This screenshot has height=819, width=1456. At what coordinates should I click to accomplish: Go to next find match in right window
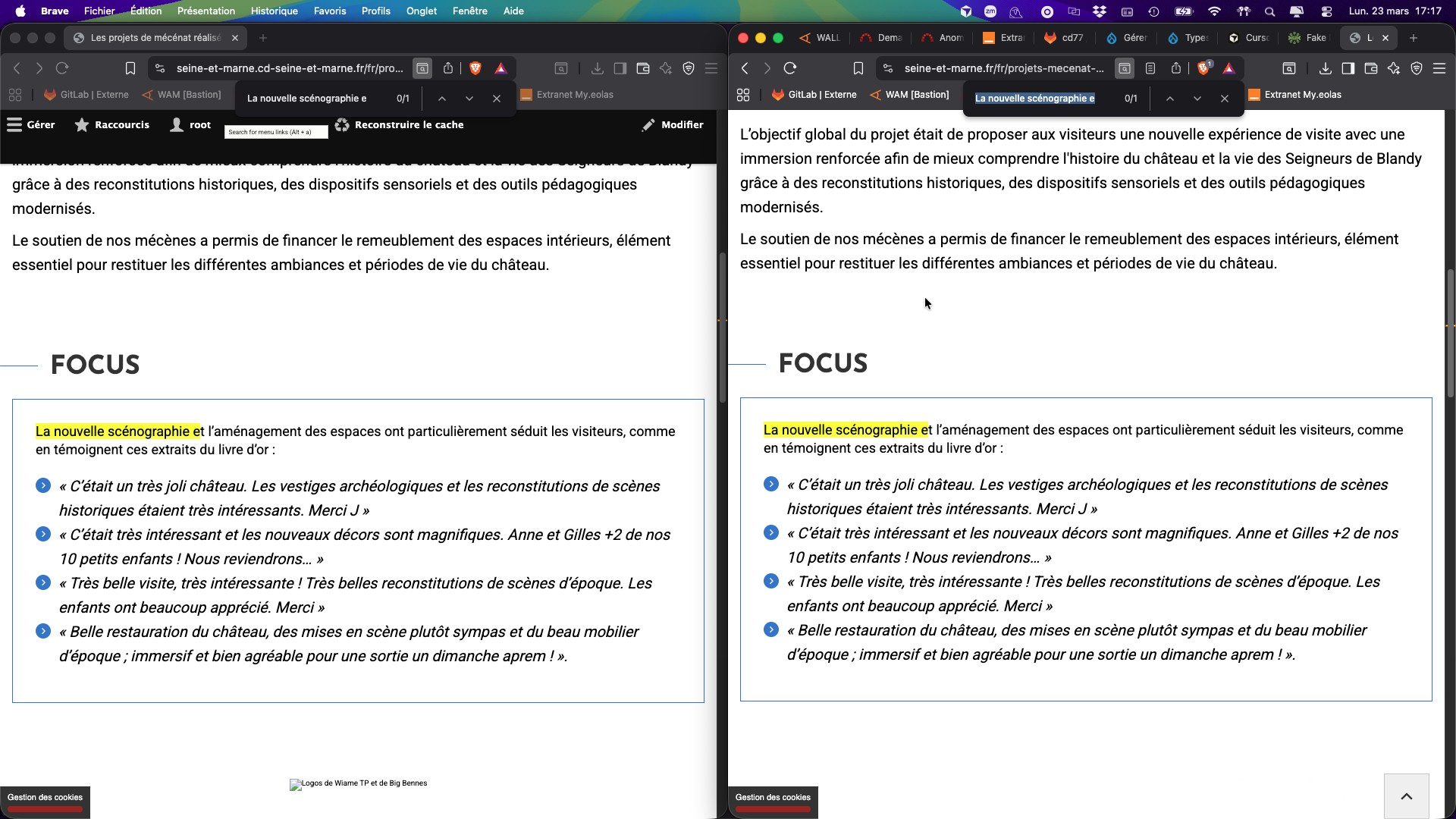point(1197,99)
